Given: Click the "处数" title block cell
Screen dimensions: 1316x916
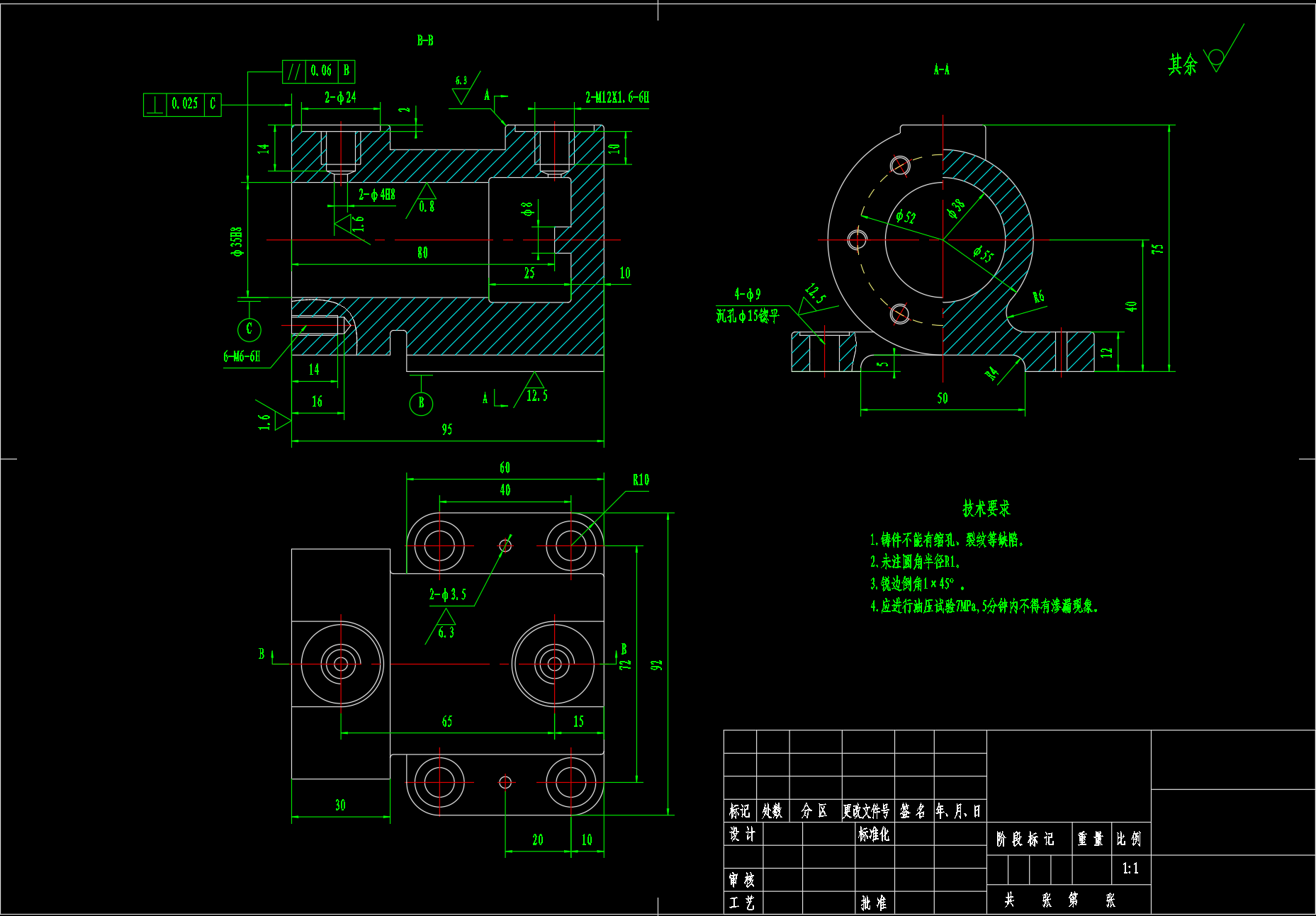Looking at the screenshot, I should [772, 811].
